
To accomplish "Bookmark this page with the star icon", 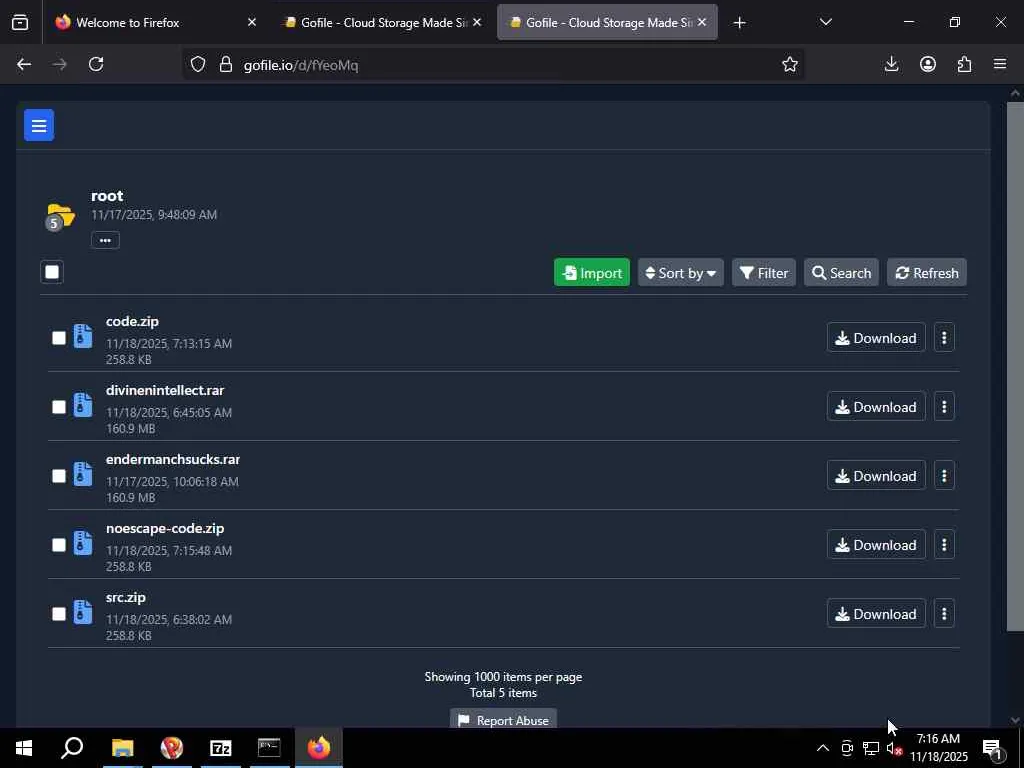I will coord(790,64).
